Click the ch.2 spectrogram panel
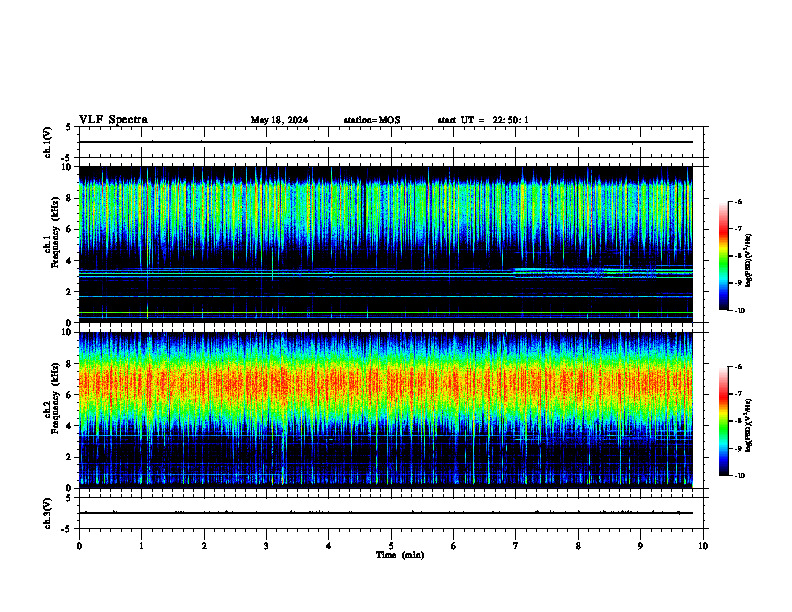This screenshot has height=612, width=792. 385,410
